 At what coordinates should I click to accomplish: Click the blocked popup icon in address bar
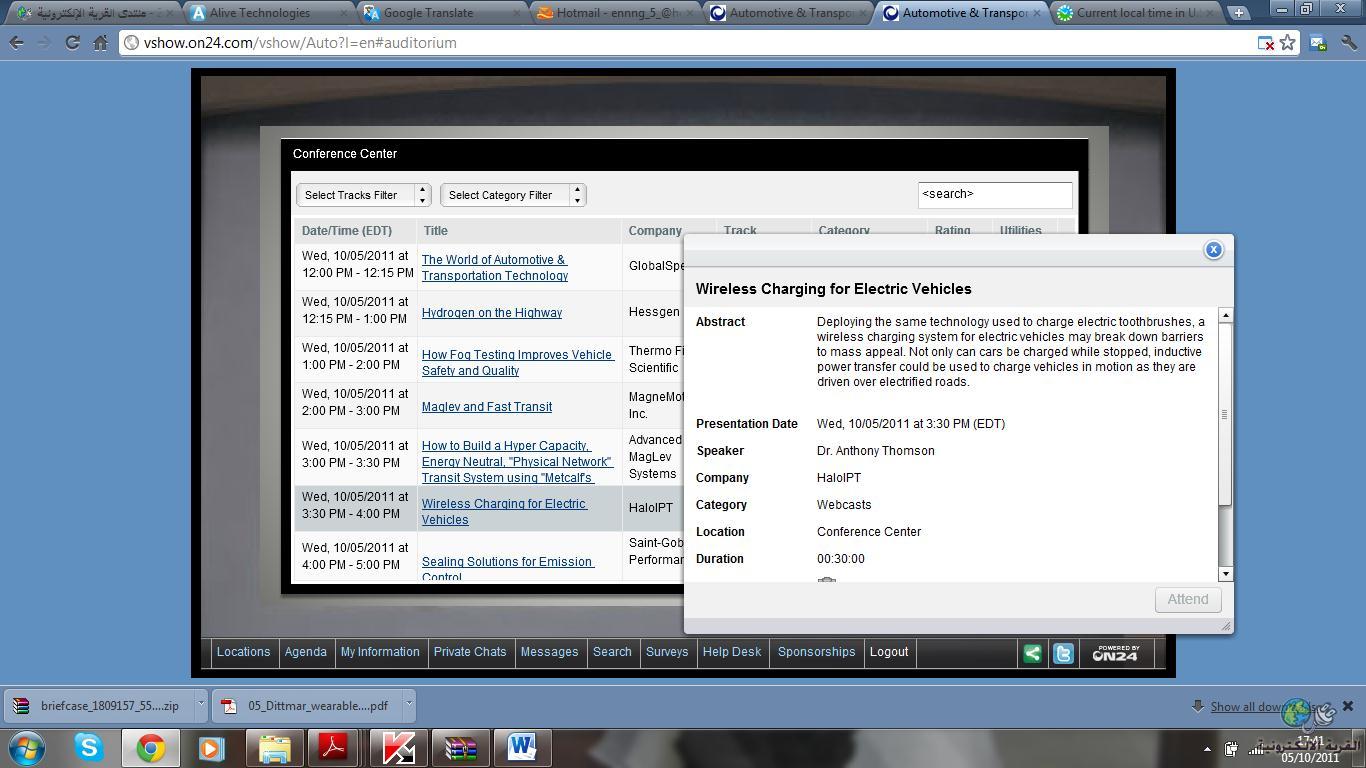pos(1265,43)
